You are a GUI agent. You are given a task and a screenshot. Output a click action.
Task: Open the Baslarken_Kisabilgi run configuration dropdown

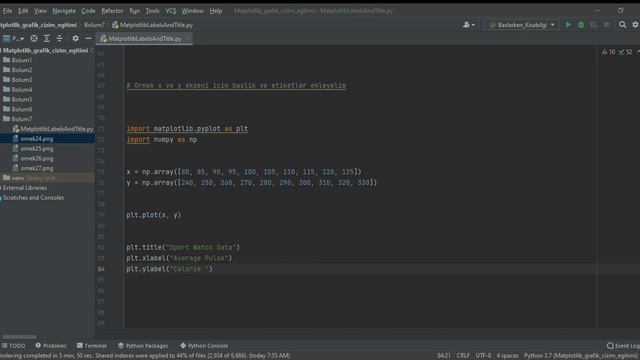click(522, 25)
